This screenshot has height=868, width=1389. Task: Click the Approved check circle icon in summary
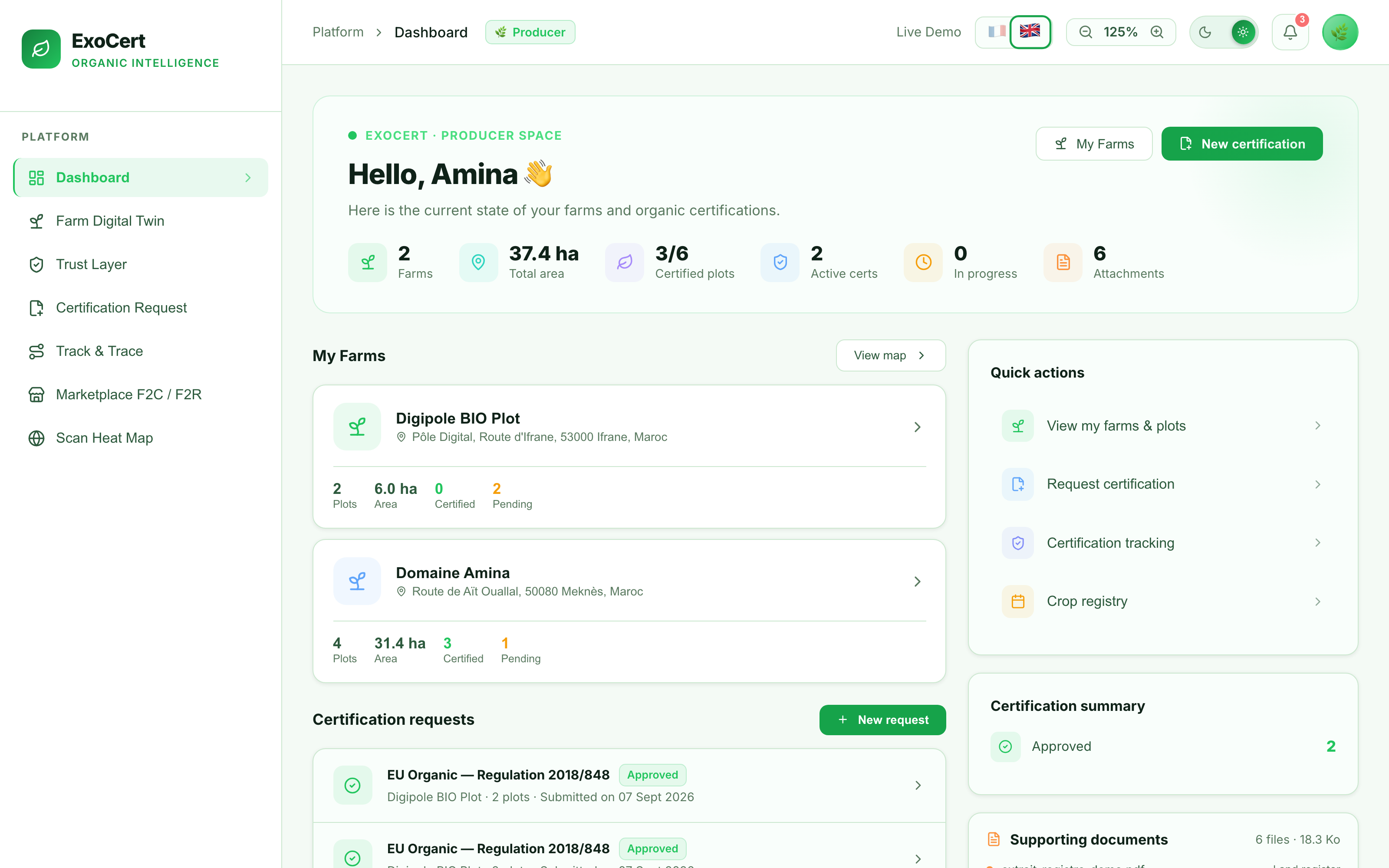1006,746
